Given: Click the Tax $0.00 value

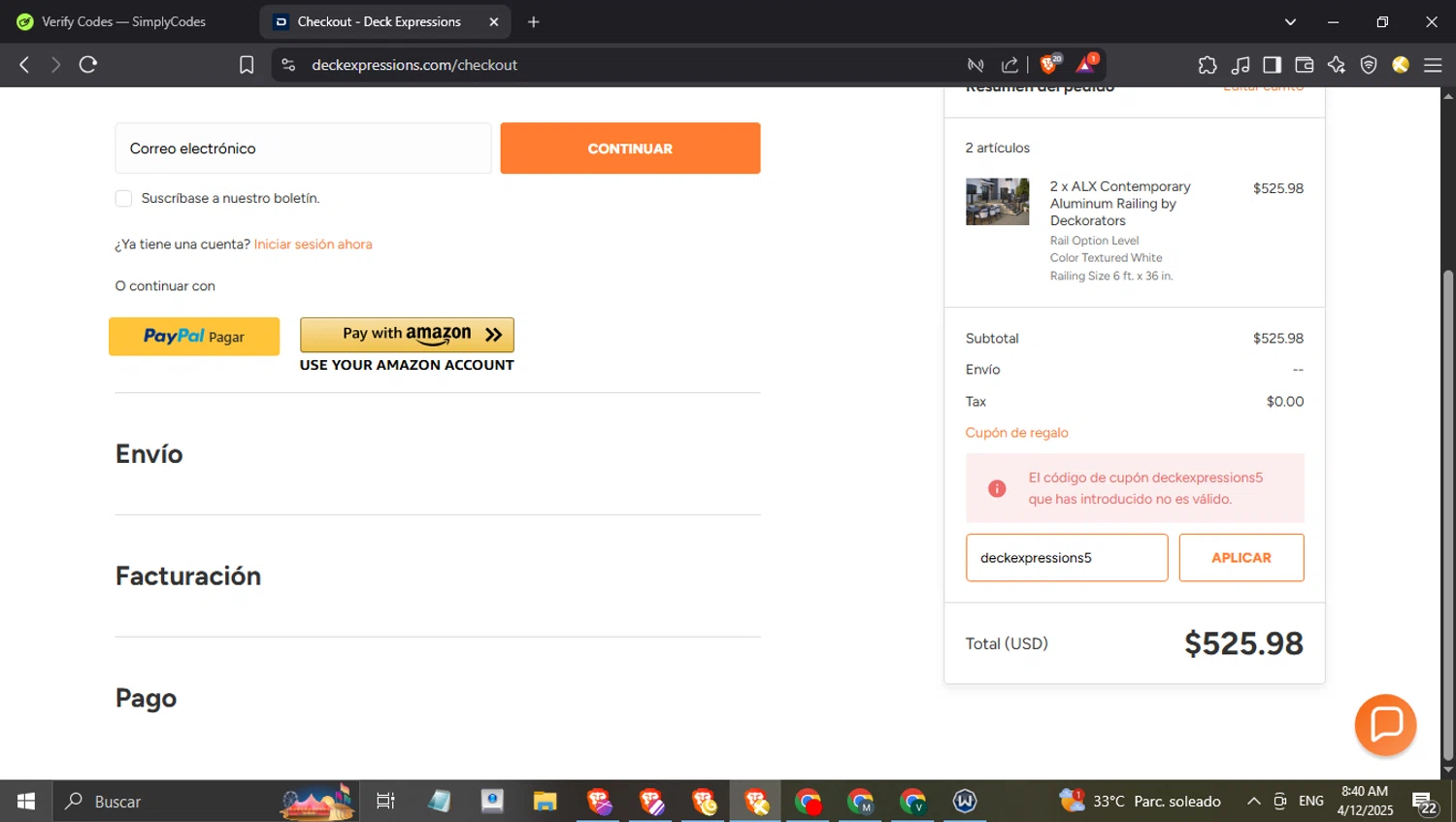Looking at the screenshot, I should click(x=1285, y=402).
